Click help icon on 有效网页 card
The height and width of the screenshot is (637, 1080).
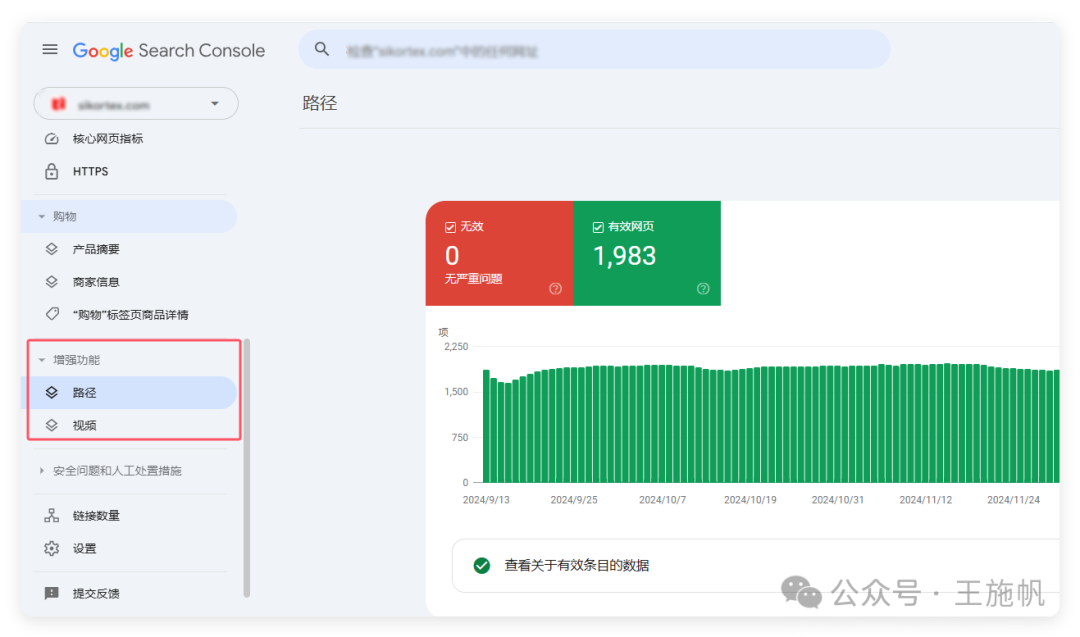point(703,289)
